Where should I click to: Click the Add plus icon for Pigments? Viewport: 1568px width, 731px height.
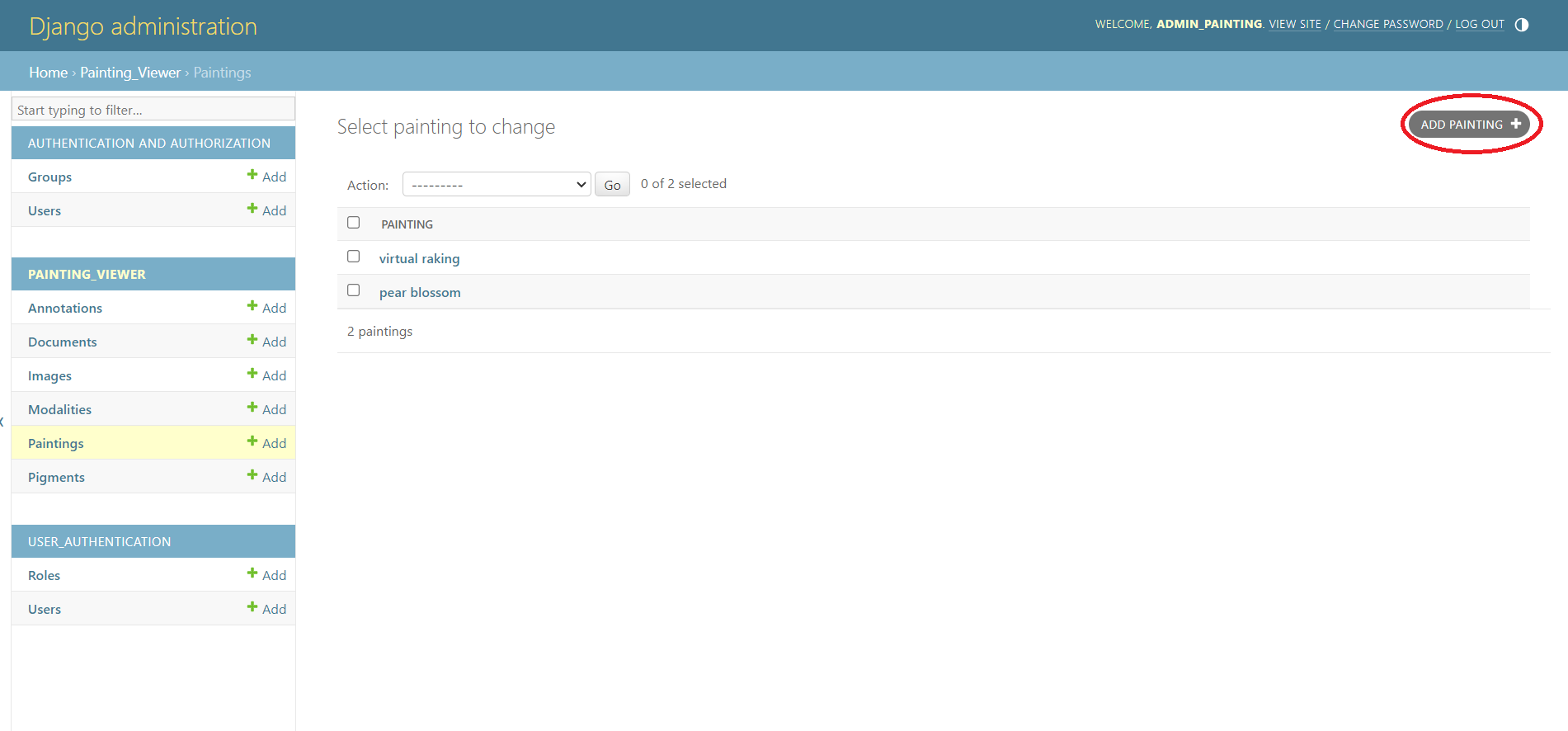tap(252, 475)
